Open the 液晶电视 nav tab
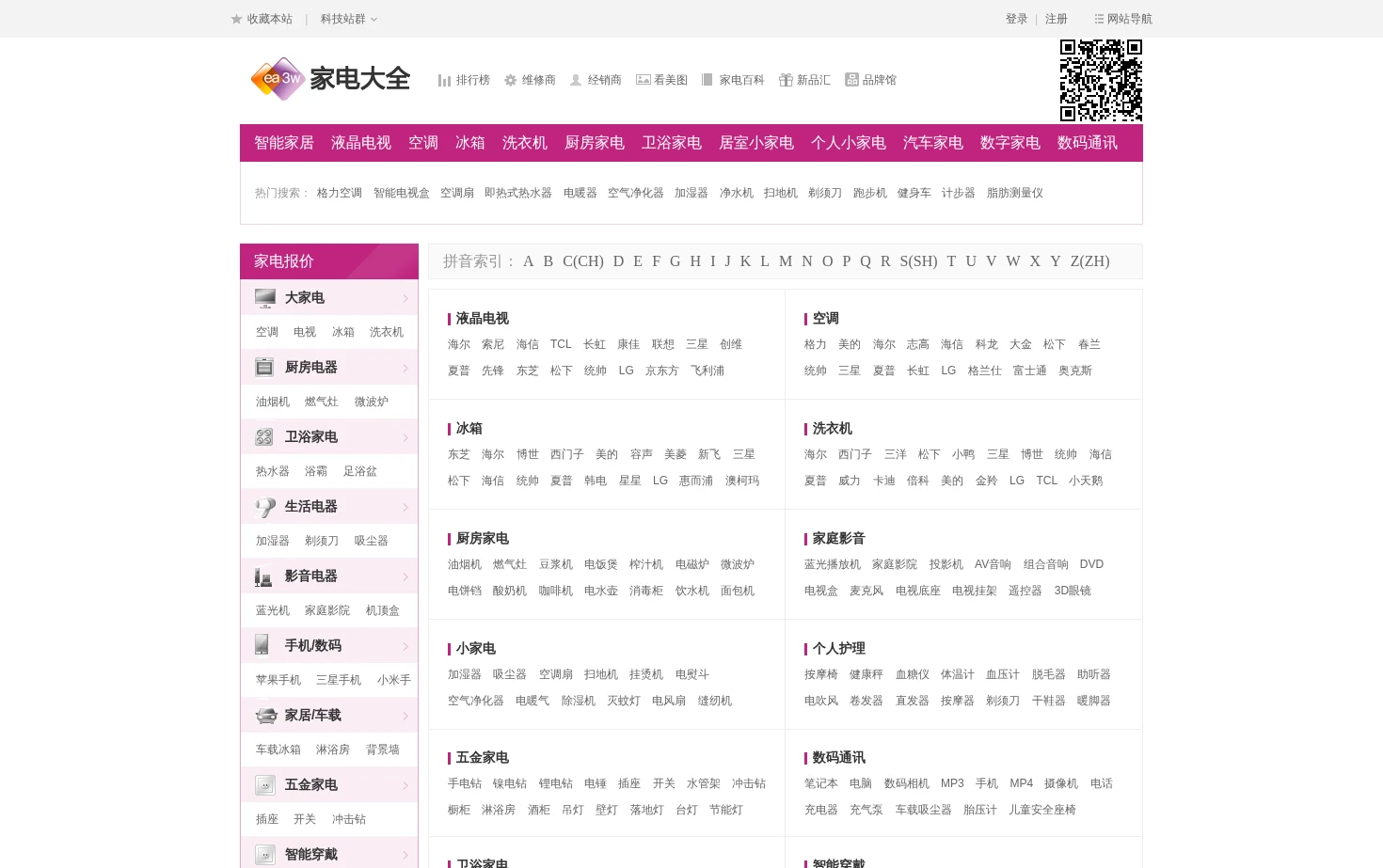Image resolution: width=1383 pixels, height=868 pixels. point(361,143)
